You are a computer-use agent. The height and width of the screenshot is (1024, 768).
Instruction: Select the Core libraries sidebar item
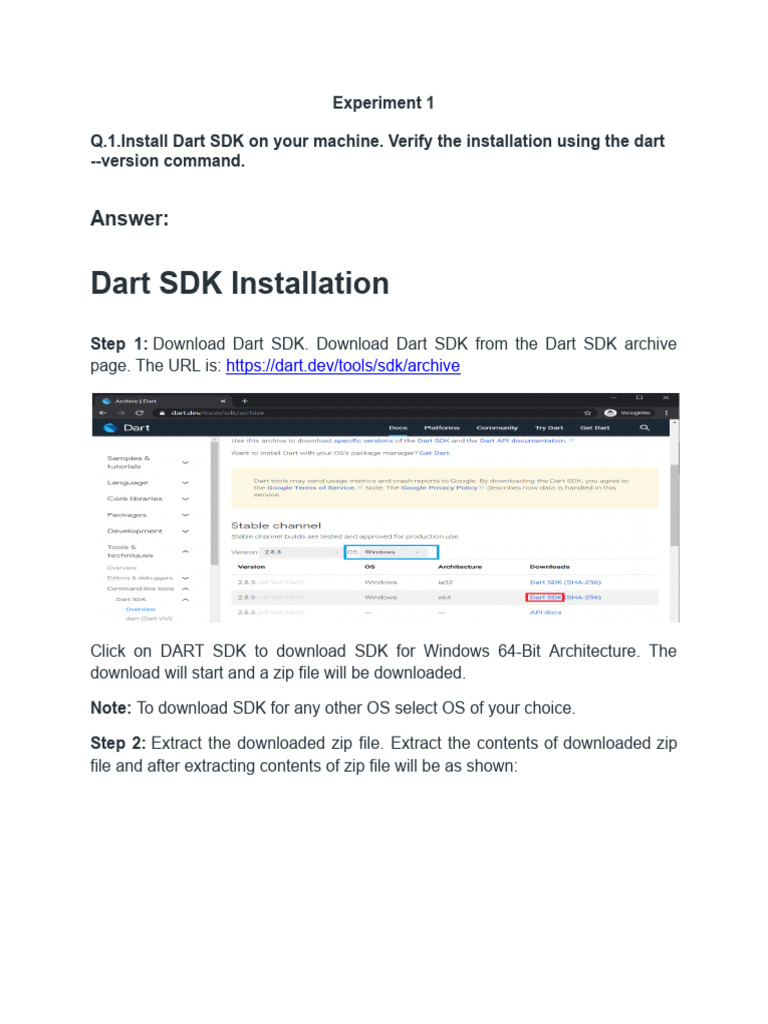click(x=135, y=498)
